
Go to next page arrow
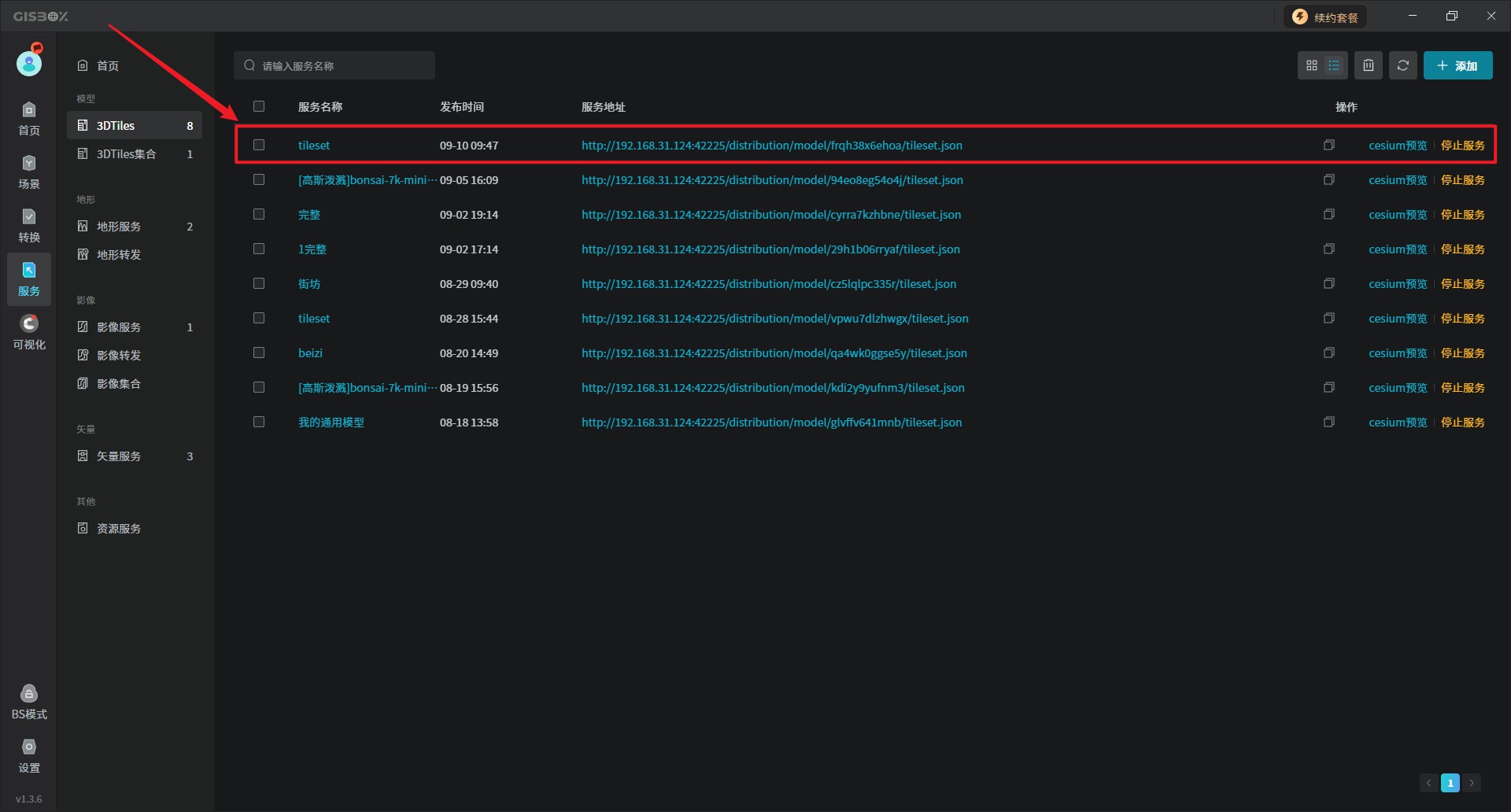1471,783
